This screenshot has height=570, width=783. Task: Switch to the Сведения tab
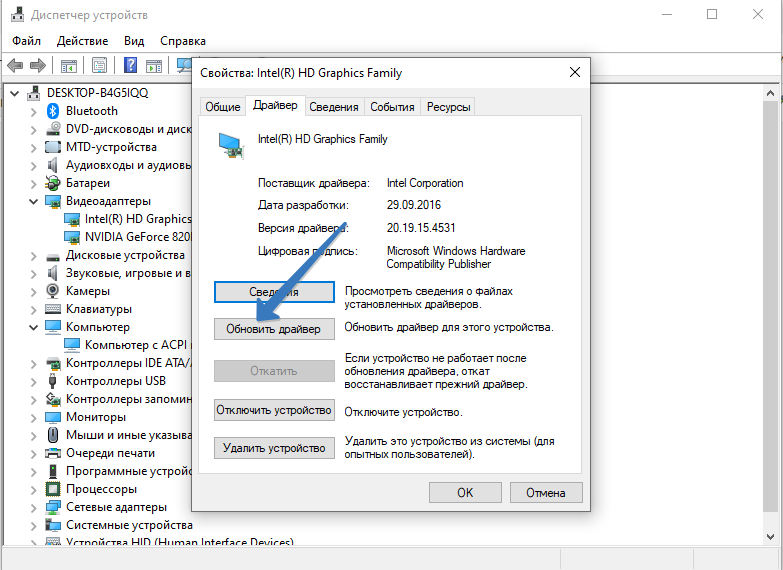334,107
